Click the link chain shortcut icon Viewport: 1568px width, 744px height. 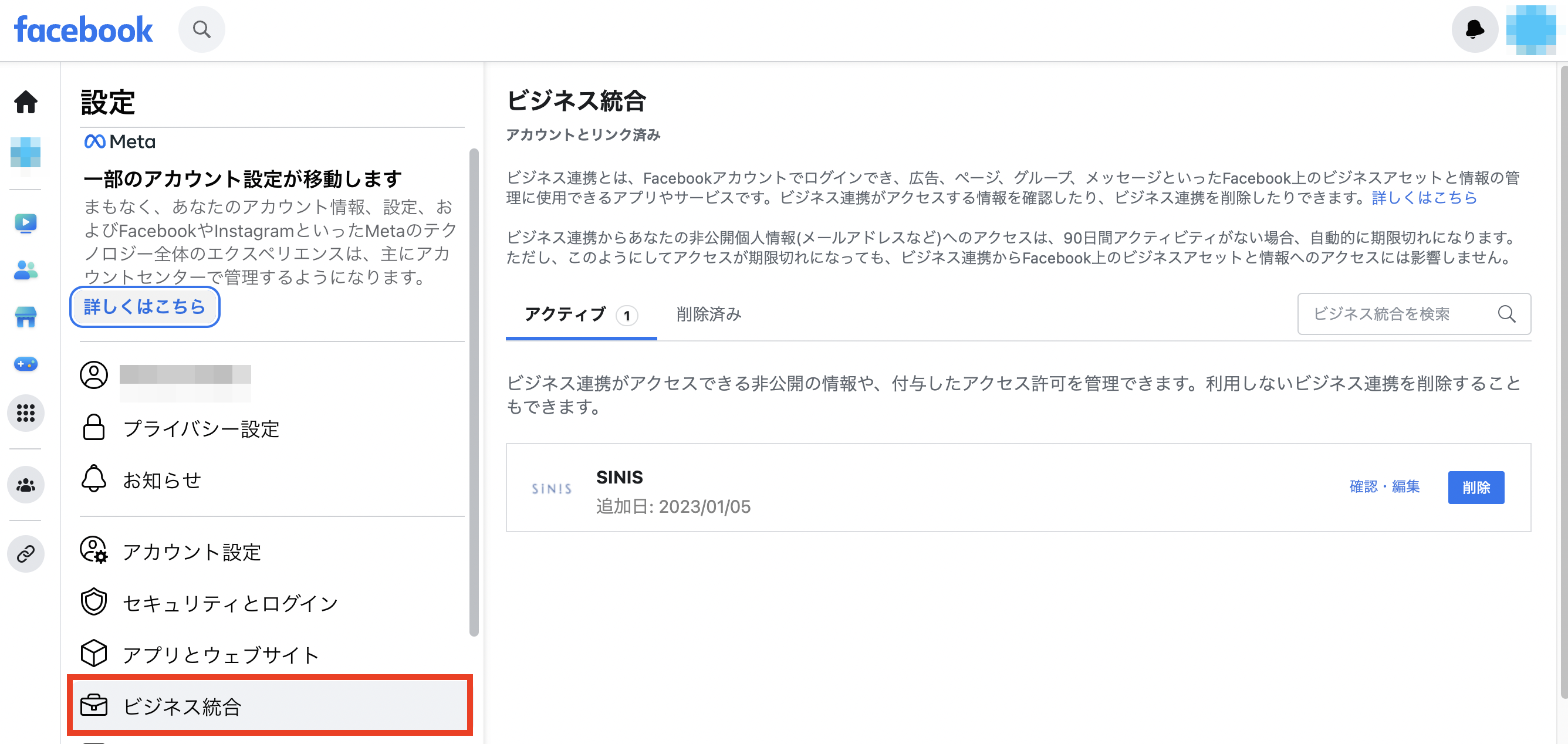coord(26,554)
